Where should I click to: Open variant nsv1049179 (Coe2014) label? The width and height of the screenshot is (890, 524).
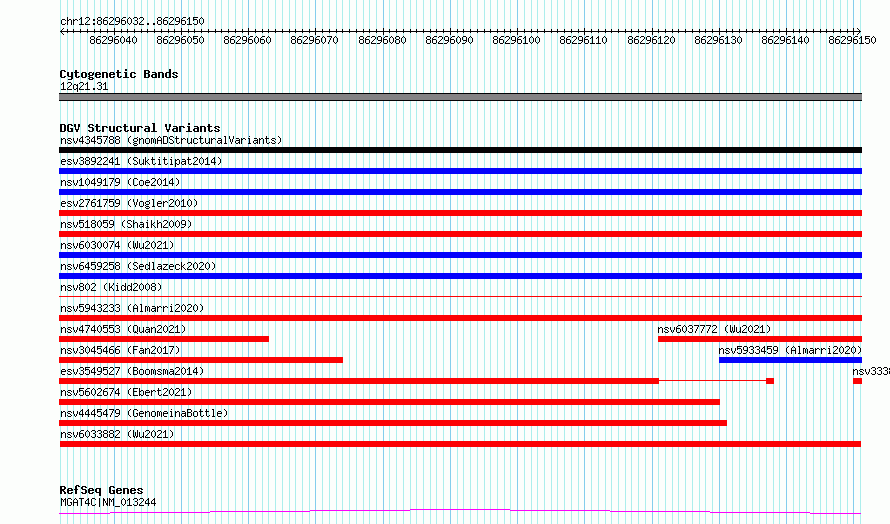(120, 182)
